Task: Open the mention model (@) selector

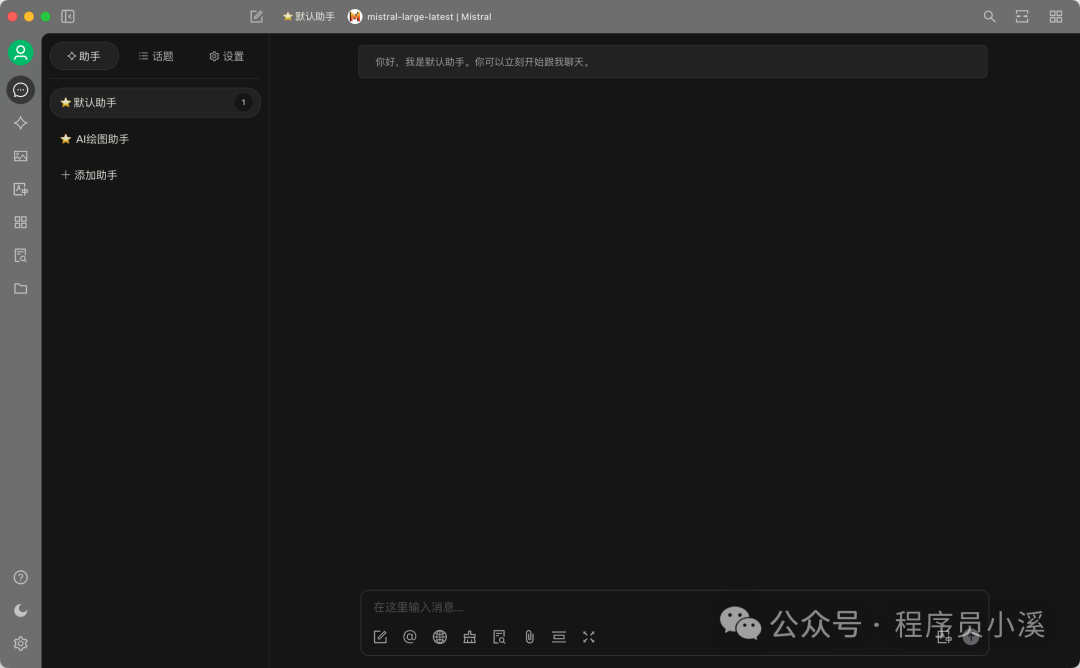Action: point(410,636)
